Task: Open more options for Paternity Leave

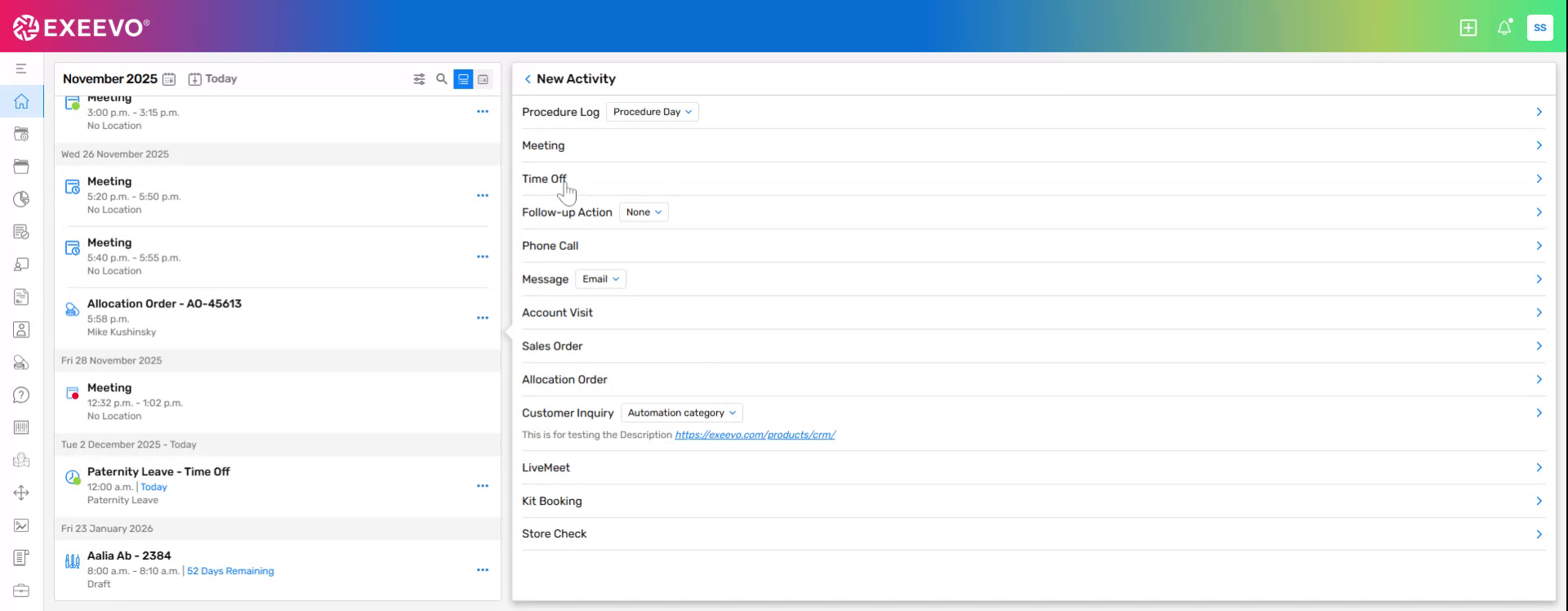Action: pyautogui.click(x=483, y=486)
